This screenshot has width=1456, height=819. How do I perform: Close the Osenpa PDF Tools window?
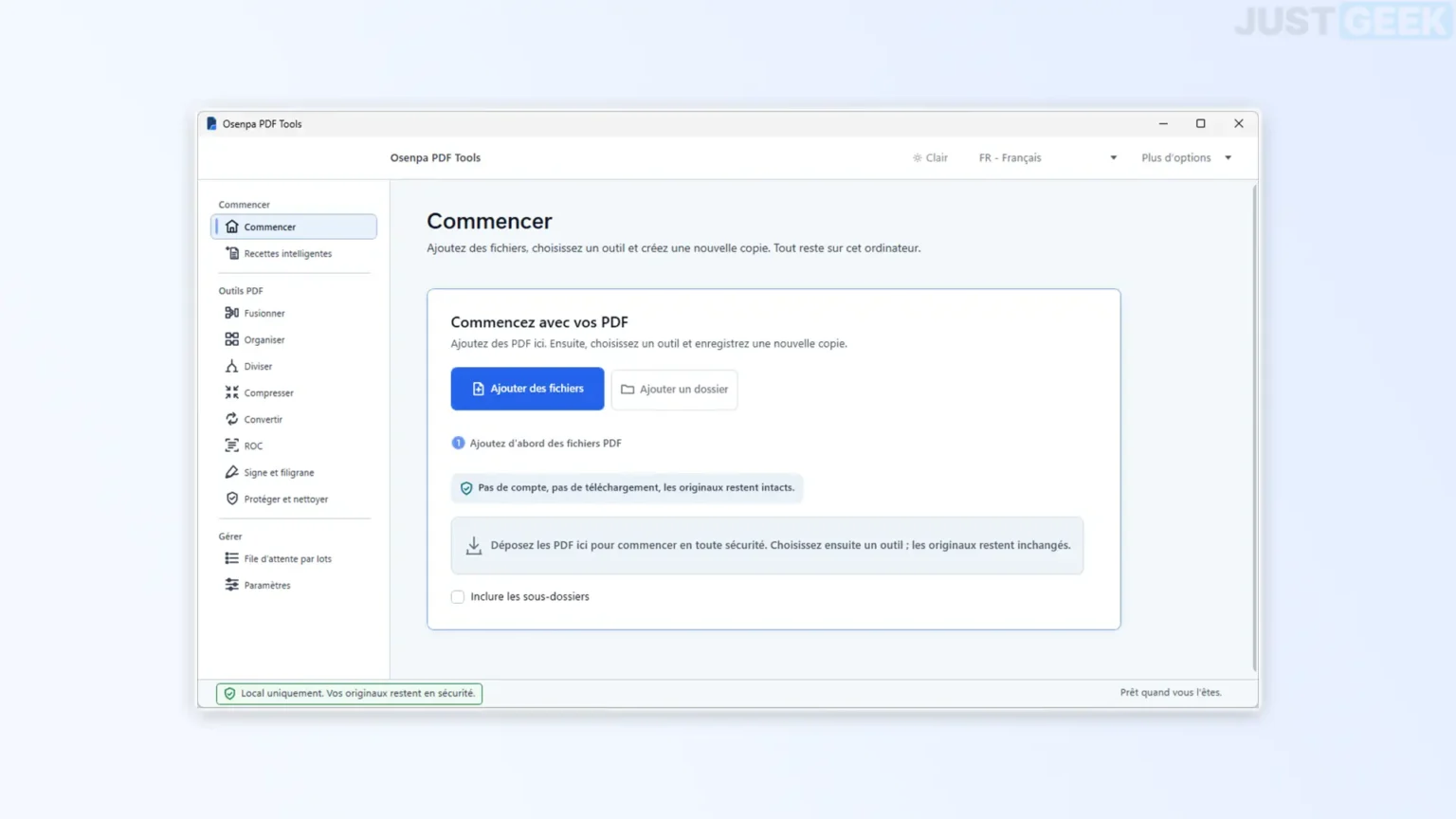point(1239,123)
